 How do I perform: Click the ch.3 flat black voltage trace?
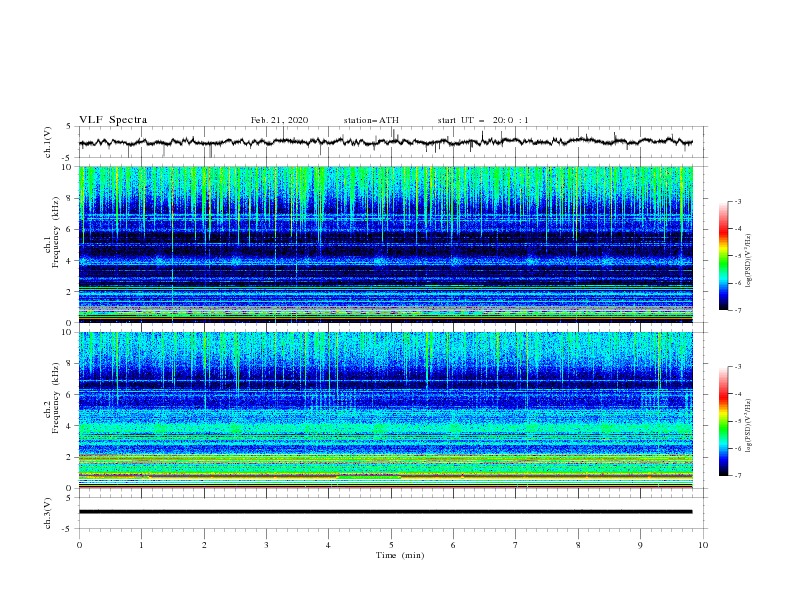coord(385,512)
